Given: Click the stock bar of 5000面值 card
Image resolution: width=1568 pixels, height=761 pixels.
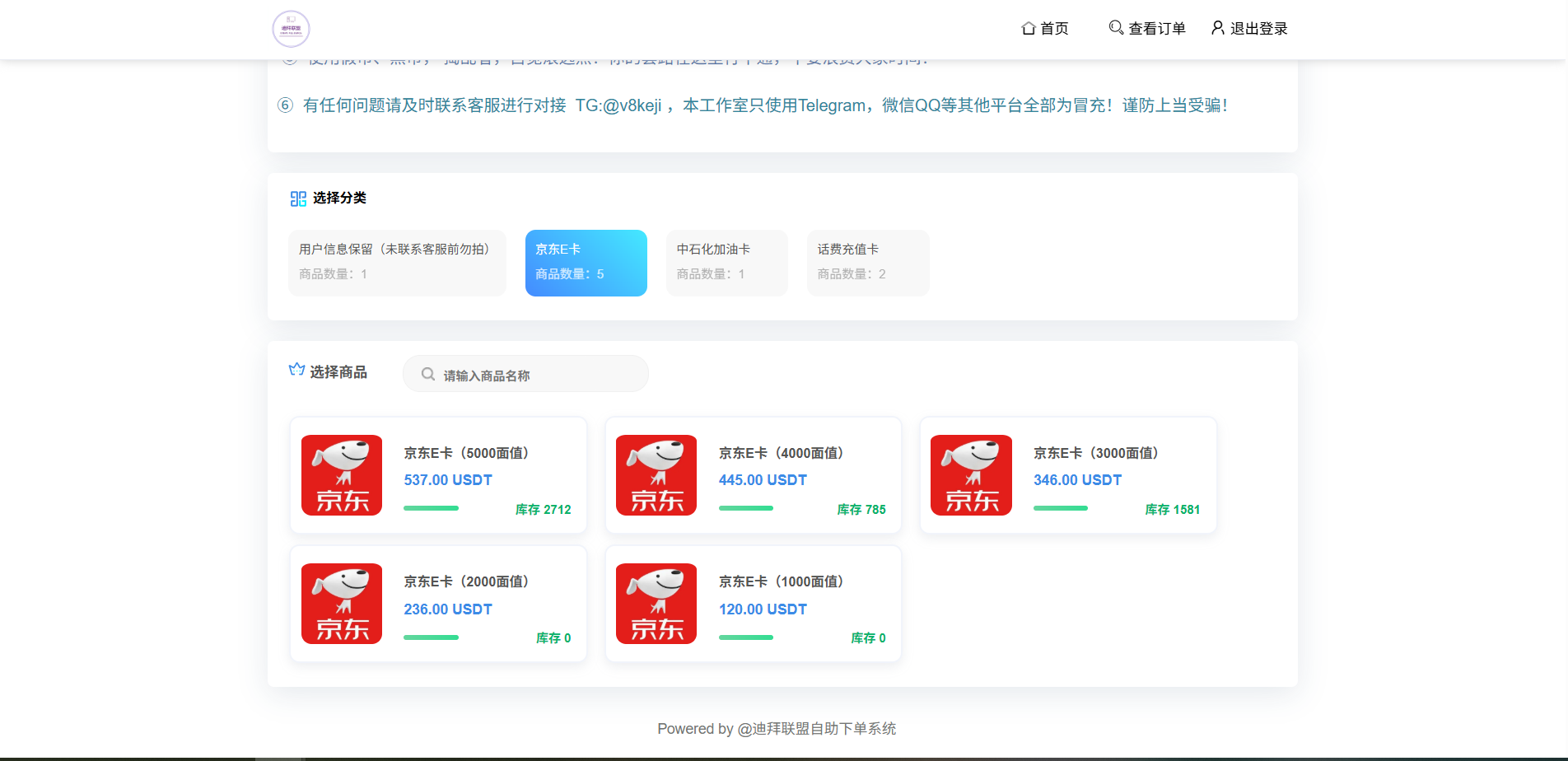Looking at the screenshot, I should tap(431, 508).
